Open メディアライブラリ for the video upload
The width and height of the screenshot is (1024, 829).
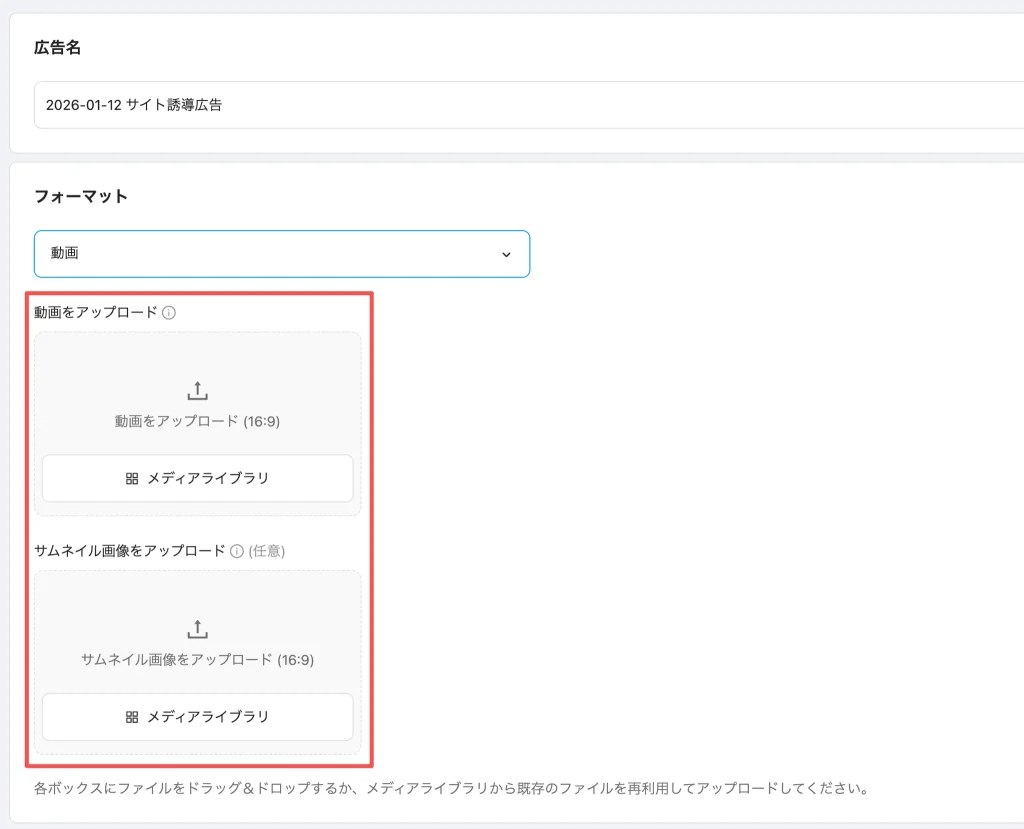tap(197, 478)
